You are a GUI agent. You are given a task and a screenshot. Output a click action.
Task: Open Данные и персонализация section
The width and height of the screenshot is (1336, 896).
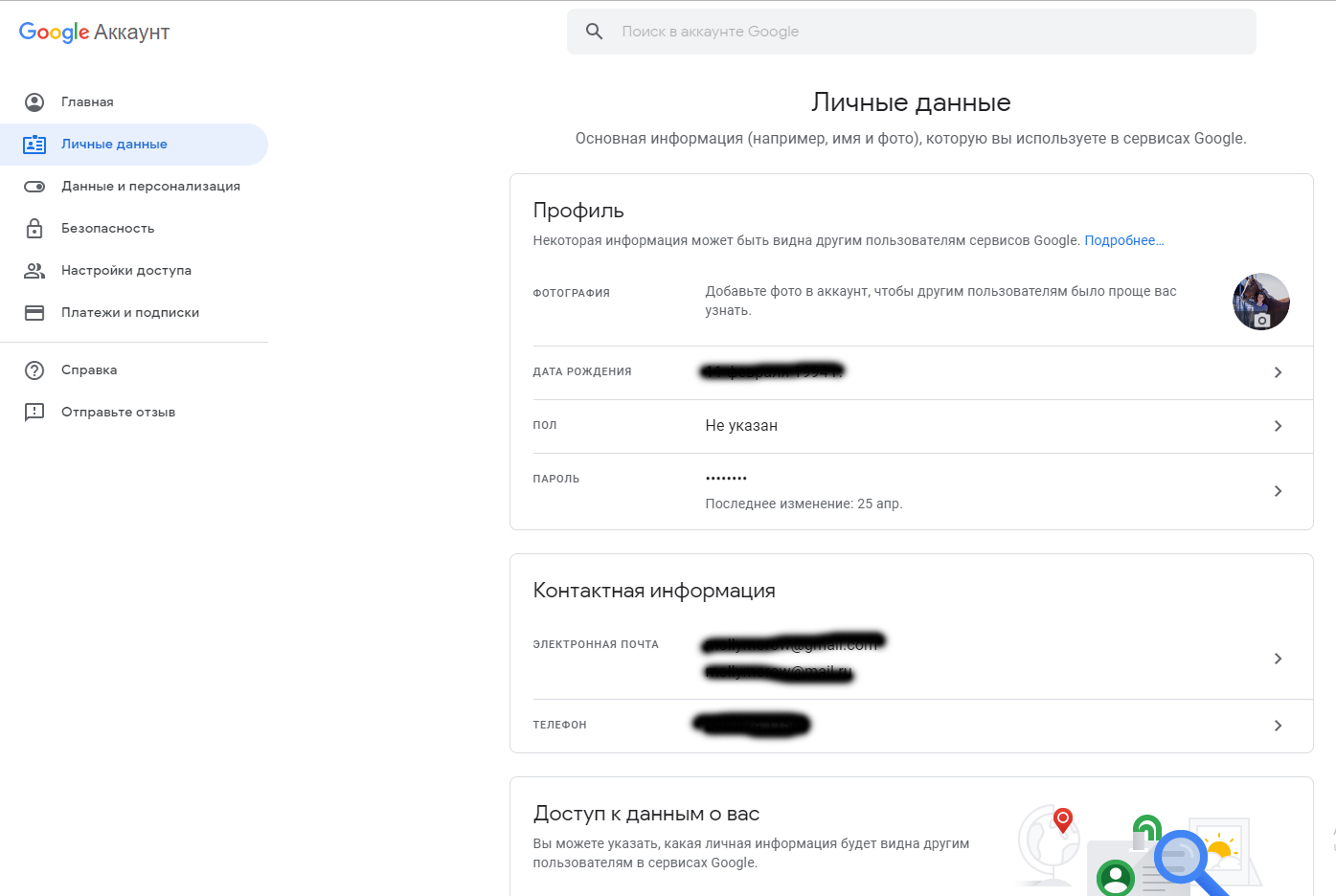click(x=134, y=187)
